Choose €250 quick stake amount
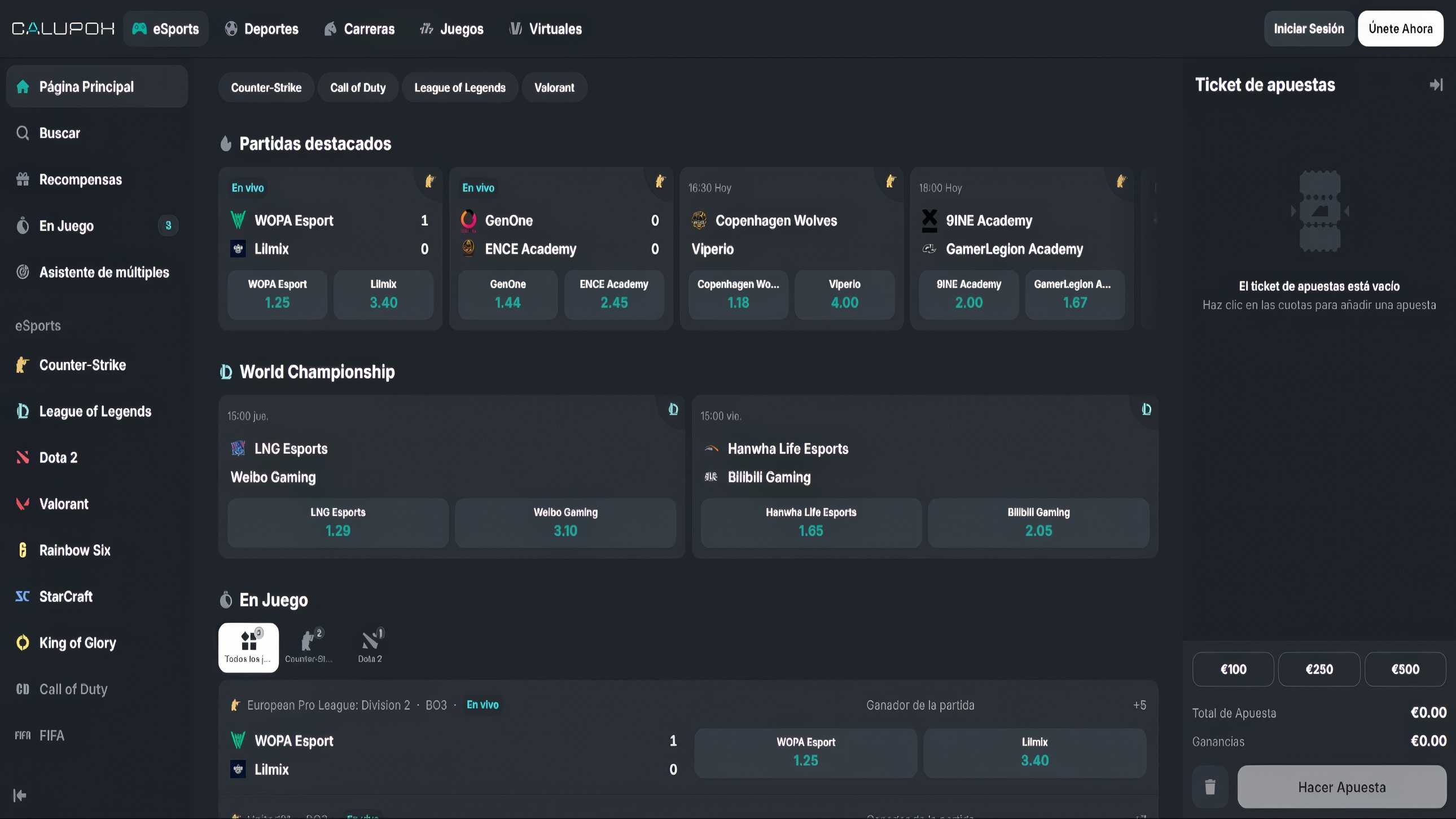The image size is (1456, 819). 1319,670
